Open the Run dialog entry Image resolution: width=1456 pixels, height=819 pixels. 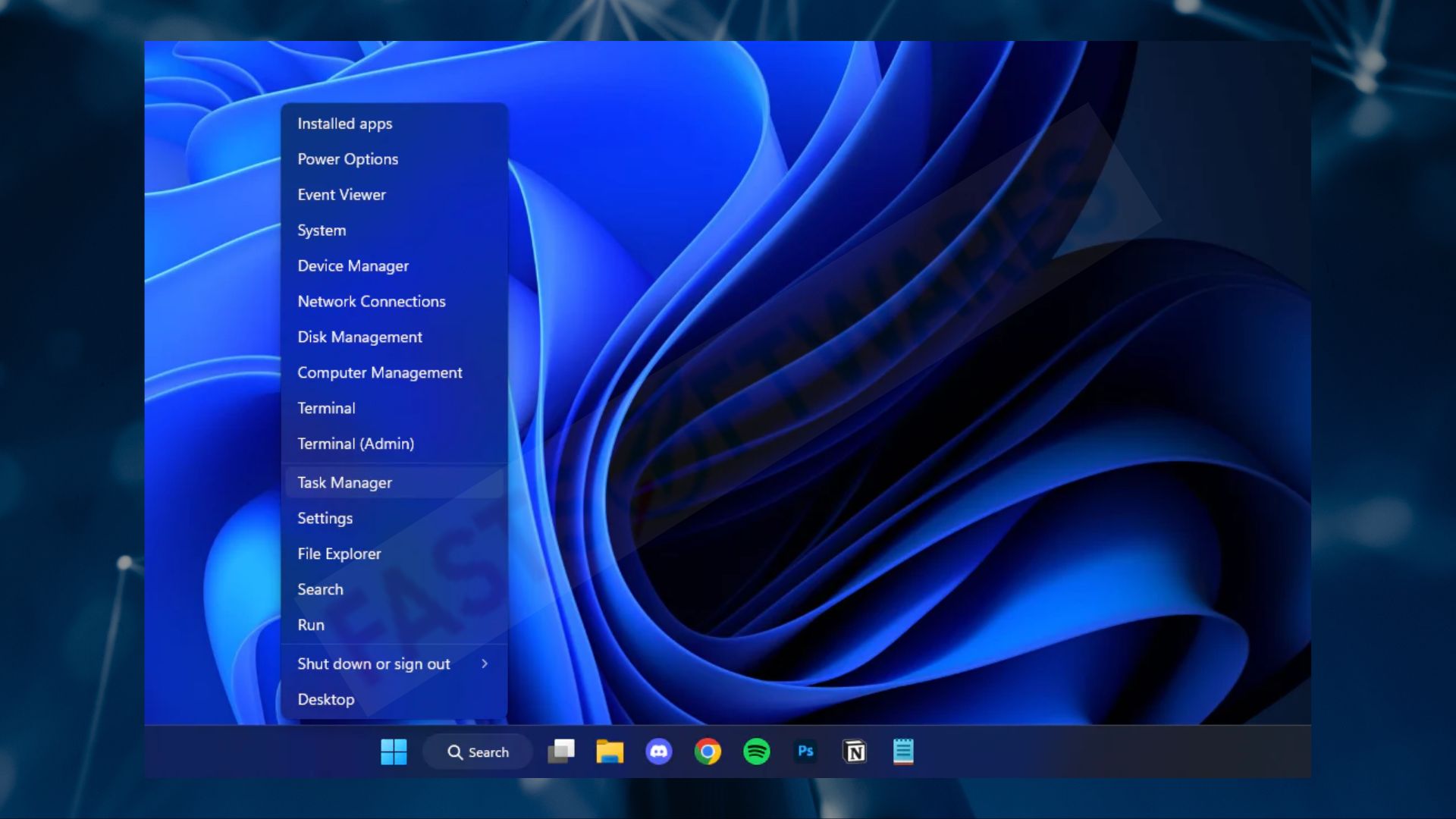[x=394, y=626]
